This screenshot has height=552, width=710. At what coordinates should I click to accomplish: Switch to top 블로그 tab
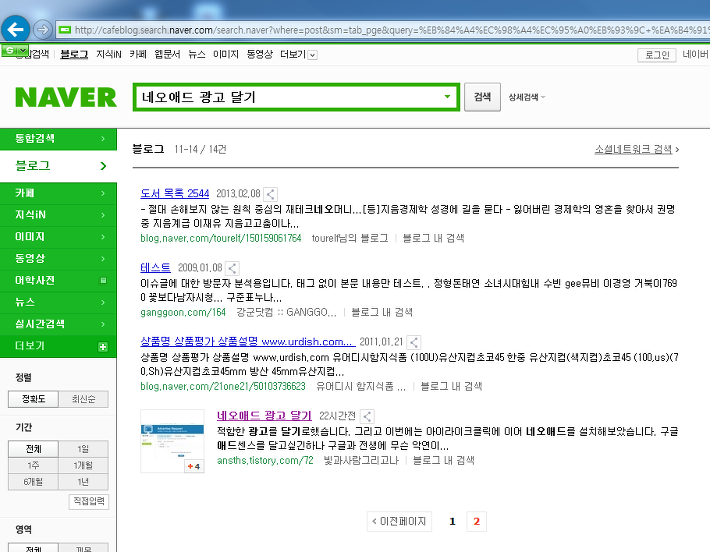(74, 54)
